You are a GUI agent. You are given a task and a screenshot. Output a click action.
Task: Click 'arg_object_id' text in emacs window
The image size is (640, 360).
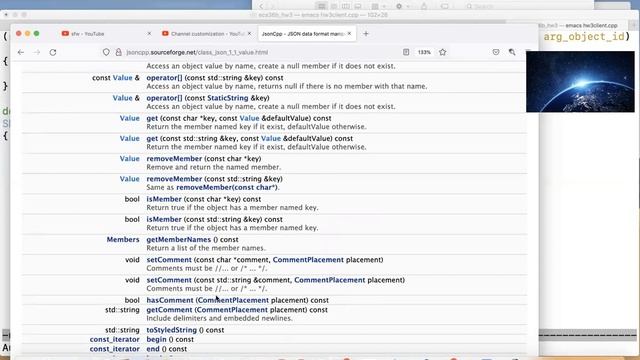tap(584, 37)
